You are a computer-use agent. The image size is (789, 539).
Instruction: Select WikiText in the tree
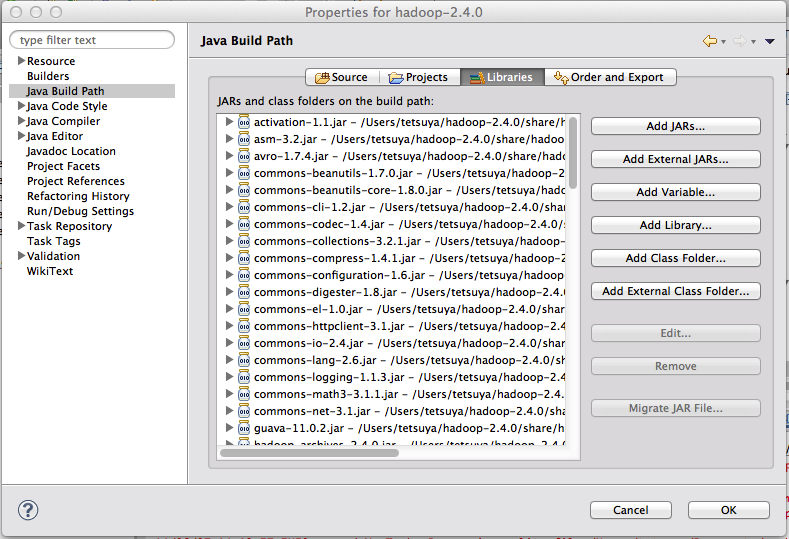pyautogui.click(x=50, y=271)
